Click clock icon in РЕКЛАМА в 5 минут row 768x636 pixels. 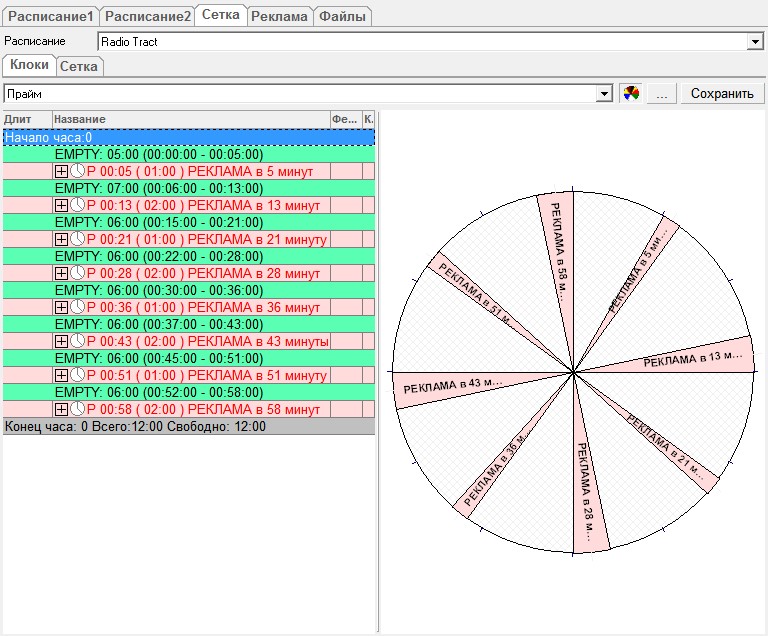point(77,171)
